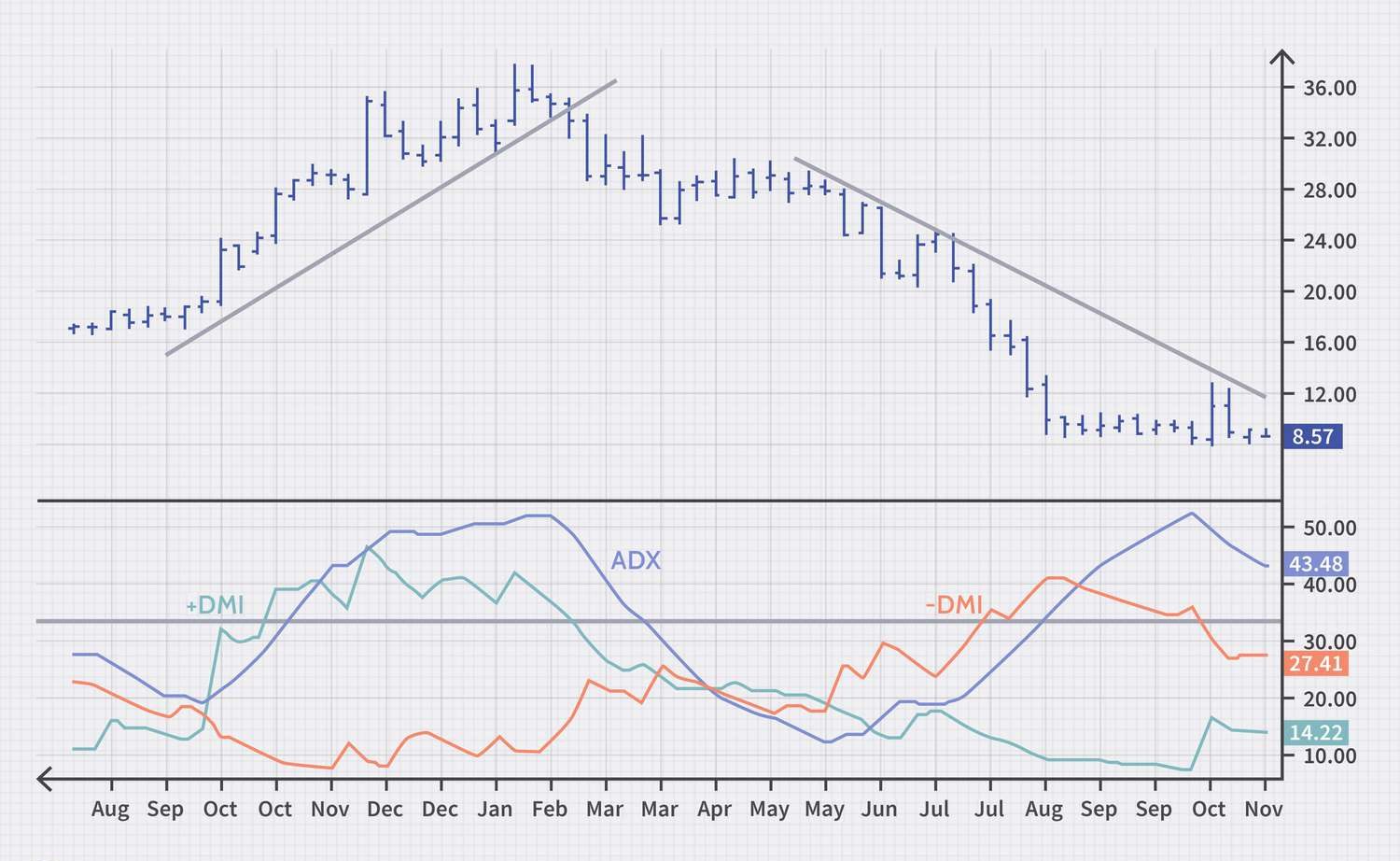Viewport: 1400px width, 861px height.
Task: Click the 14.22 +DMI value tag
Action: tap(1315, 733)
